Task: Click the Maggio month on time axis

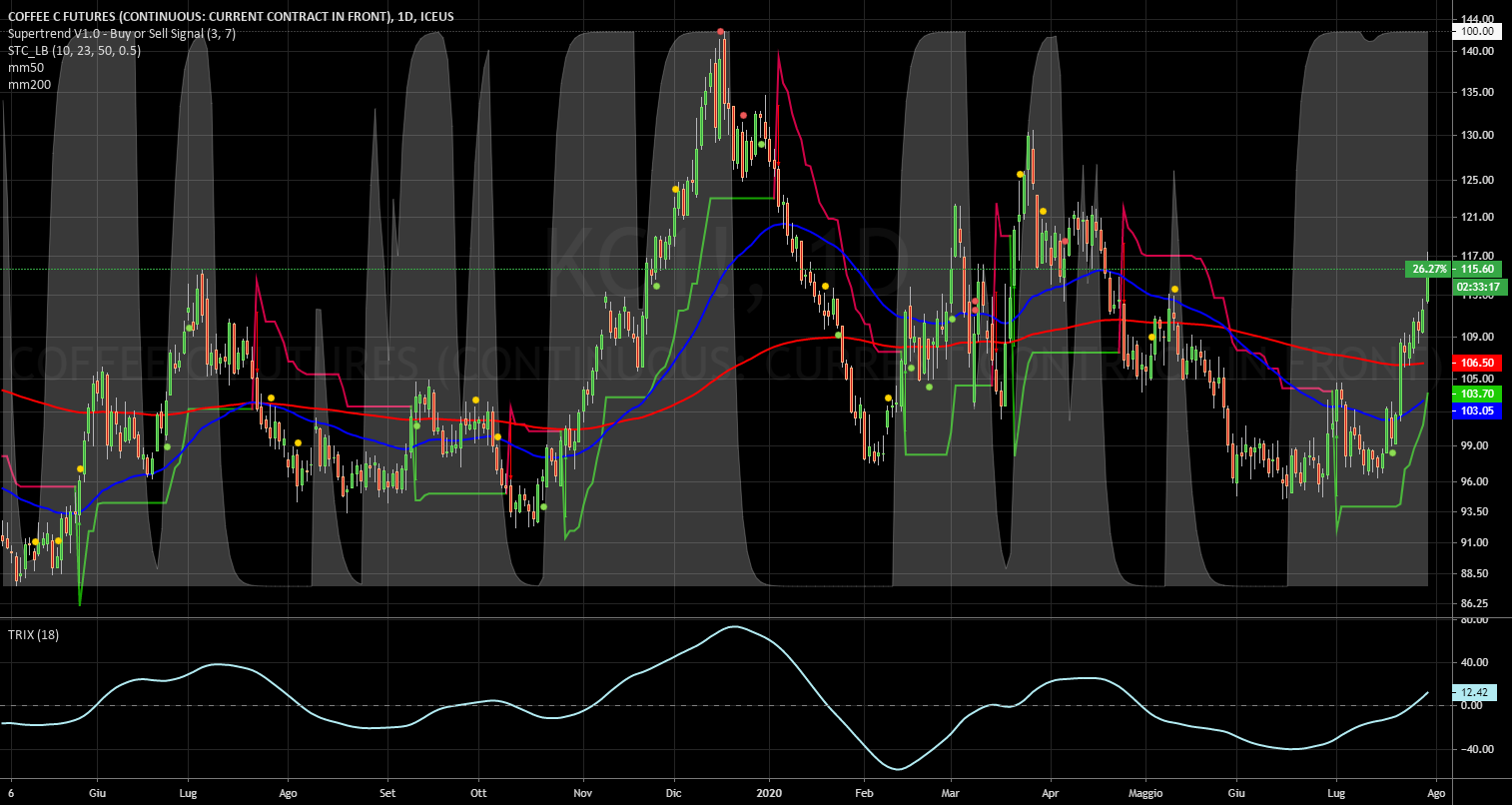Action: coord(1145,794)
